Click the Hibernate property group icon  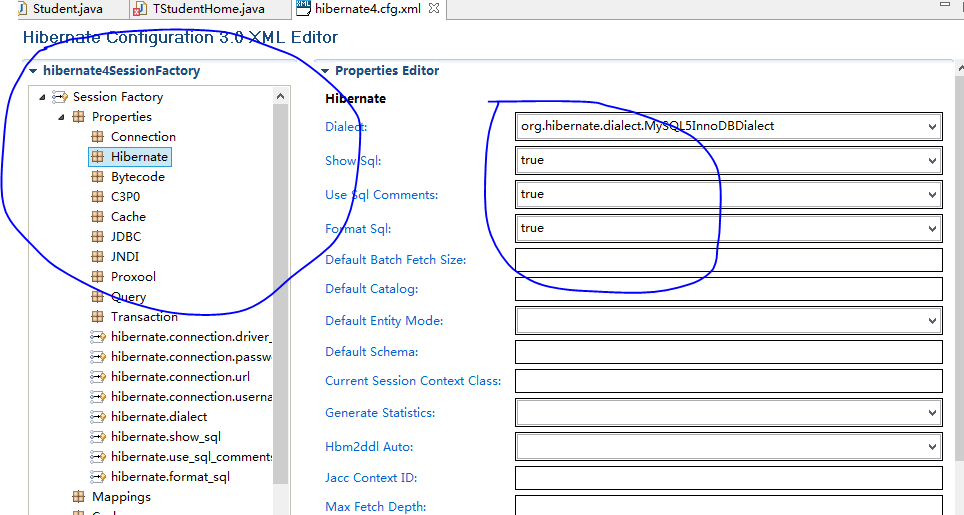97,157
